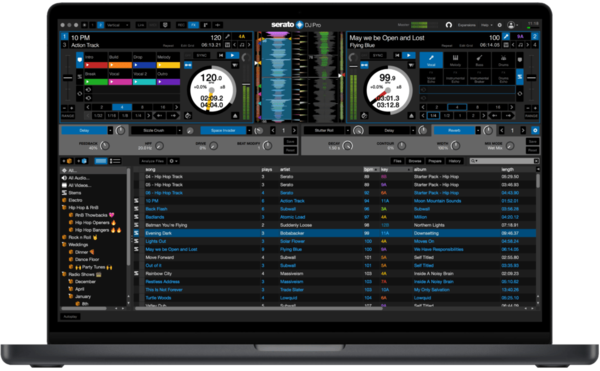600x371 pixels.
Task: Open the headphone cue mix icon in header
Action: coord(448,25)
